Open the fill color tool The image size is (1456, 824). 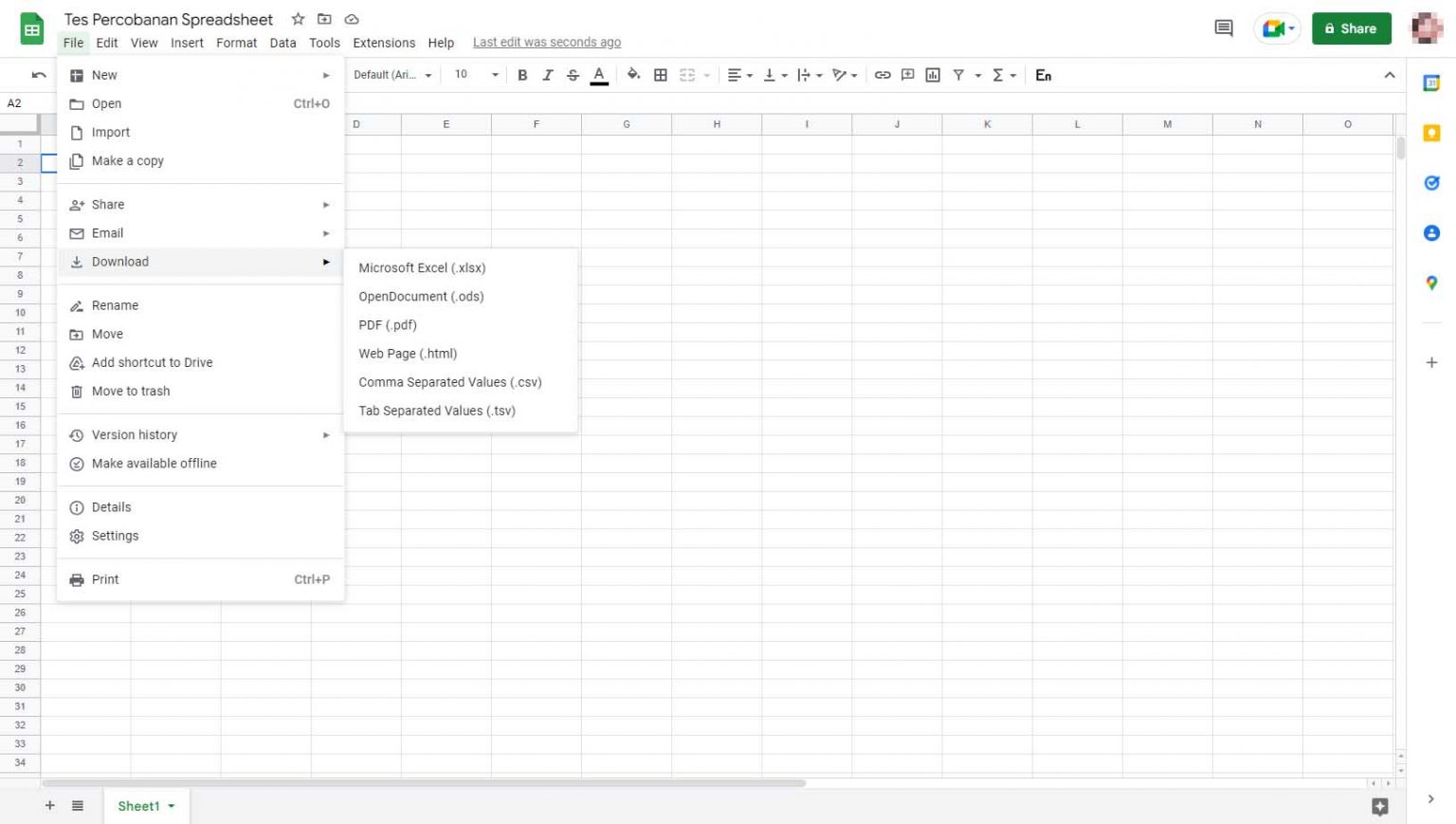pos(633,74)
